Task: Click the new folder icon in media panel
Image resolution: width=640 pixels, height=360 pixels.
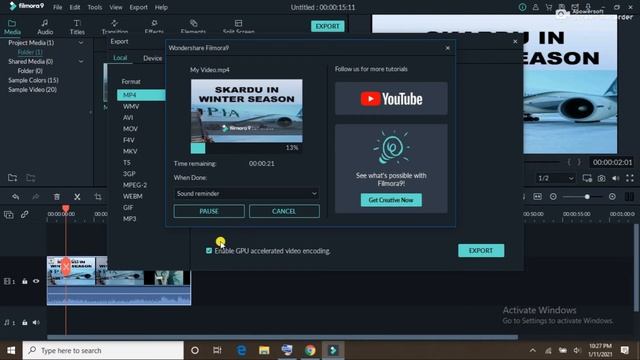Action: [12, 178]
